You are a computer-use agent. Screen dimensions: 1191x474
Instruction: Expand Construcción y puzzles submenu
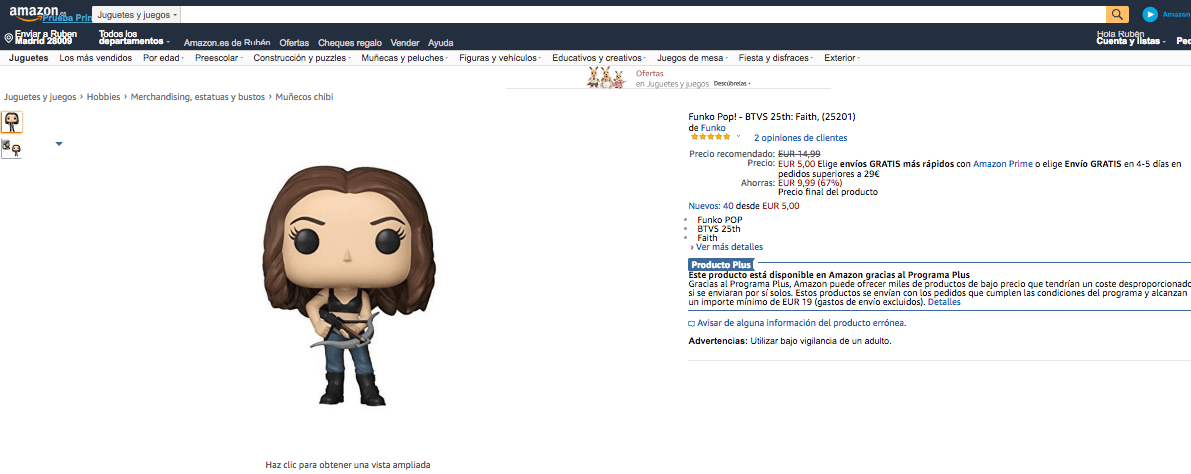click(302, 58)
